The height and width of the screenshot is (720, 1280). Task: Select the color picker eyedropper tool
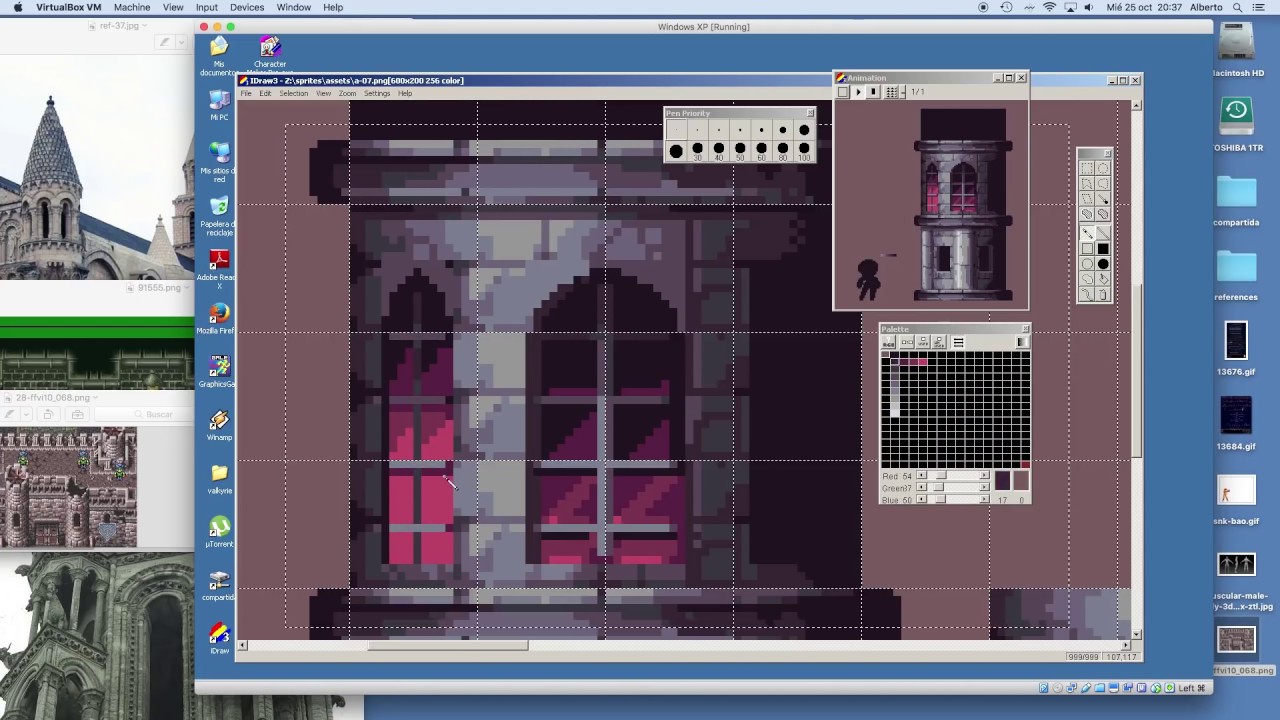pyautogui.click(x=1103, y=199)
